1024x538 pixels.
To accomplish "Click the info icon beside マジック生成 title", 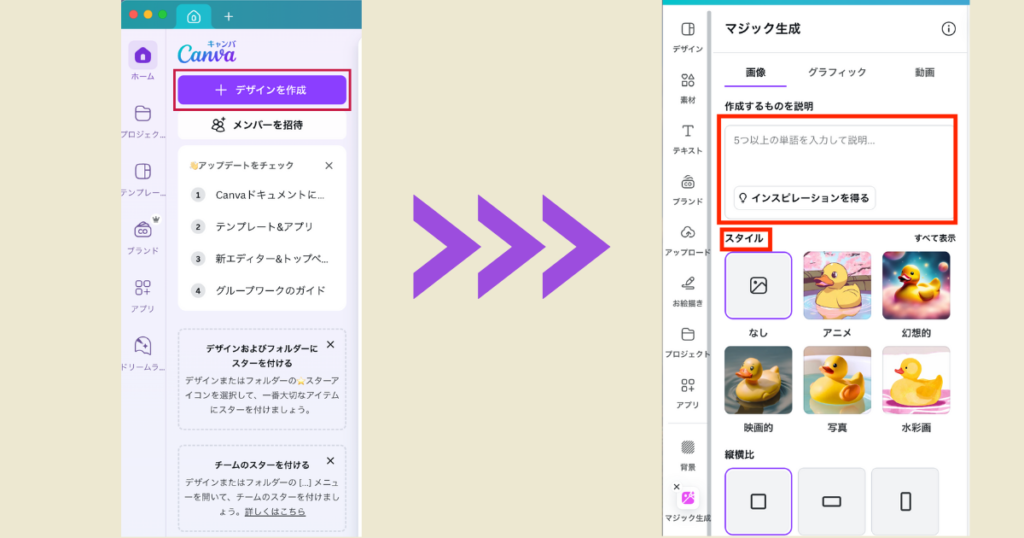I will pos(948,29).
